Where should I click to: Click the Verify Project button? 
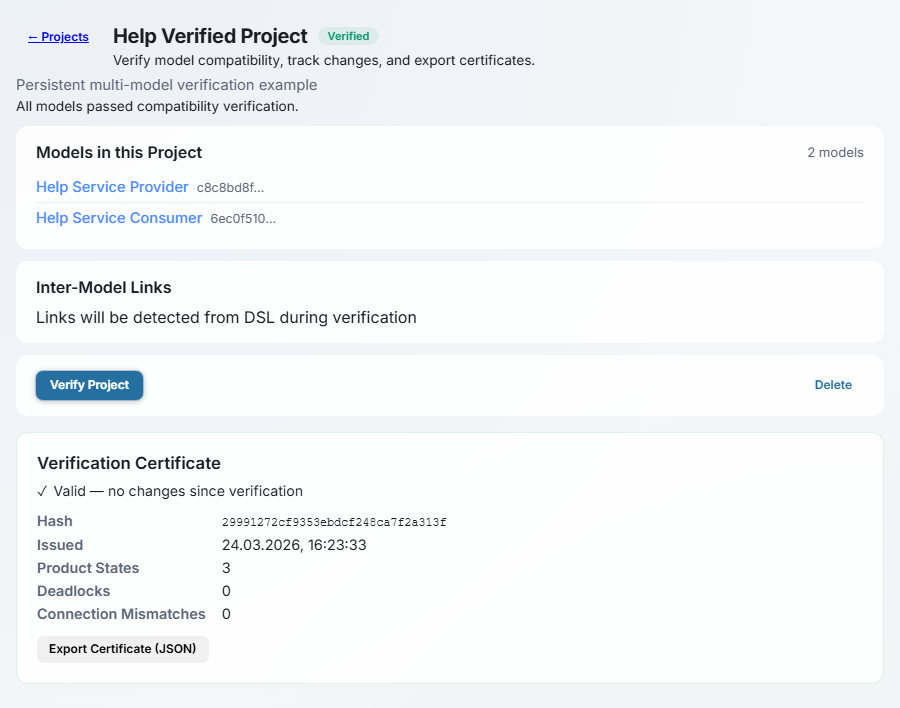(x=89, y=385)
